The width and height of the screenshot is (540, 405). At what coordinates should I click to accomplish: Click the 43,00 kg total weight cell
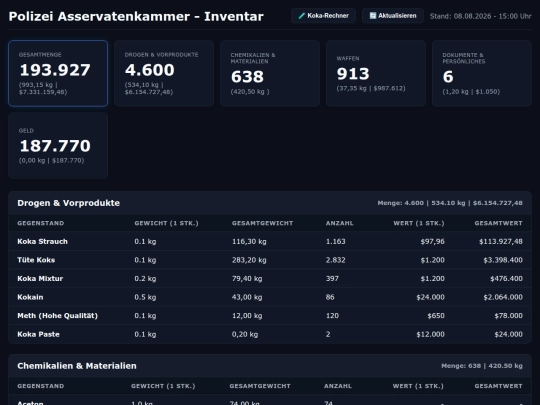[x=247, y=297]
